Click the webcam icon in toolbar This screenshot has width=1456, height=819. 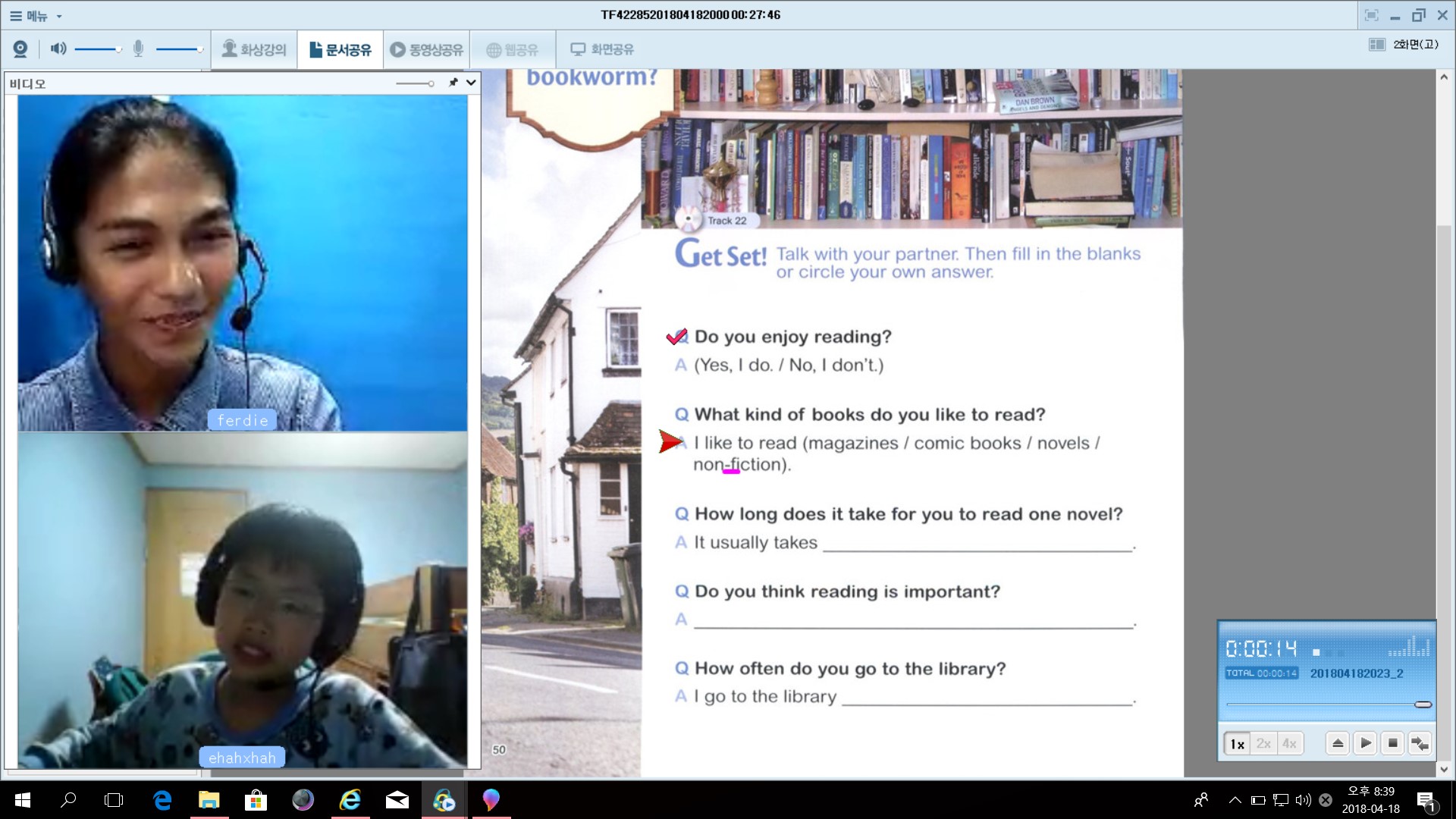[x=20, y=49]
